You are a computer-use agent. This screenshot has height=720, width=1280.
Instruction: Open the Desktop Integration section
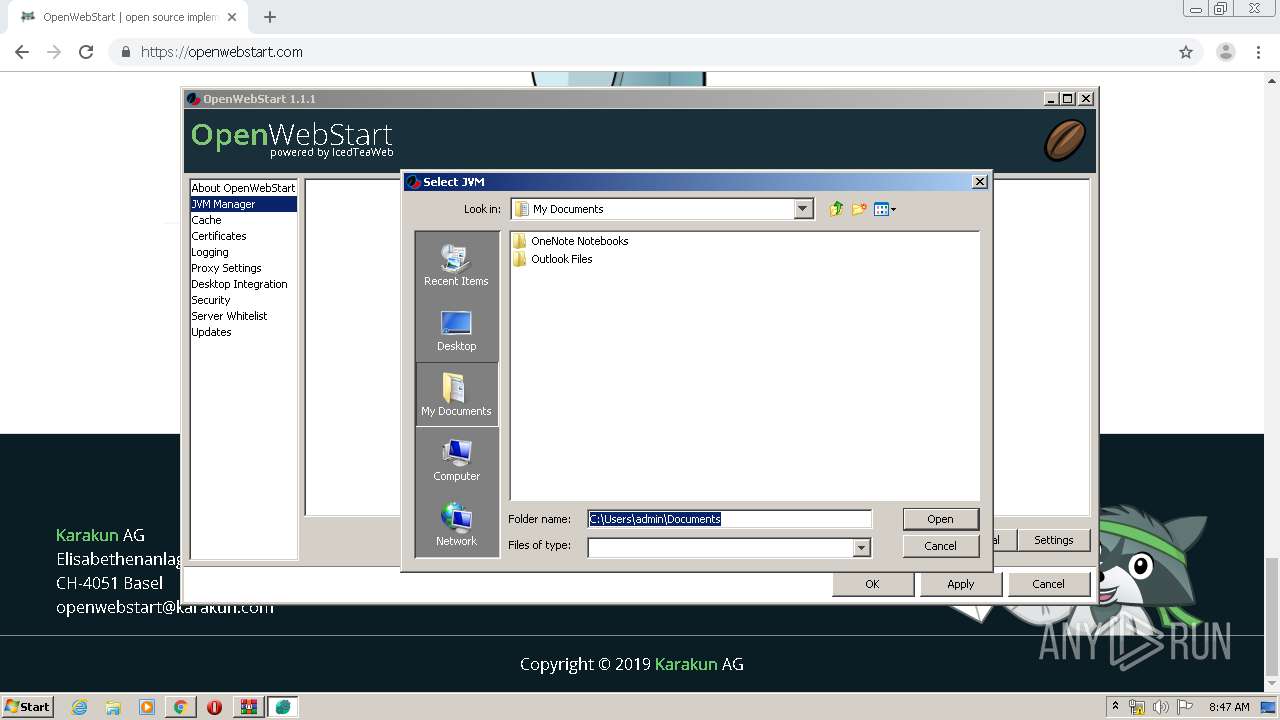click(243, 284)
